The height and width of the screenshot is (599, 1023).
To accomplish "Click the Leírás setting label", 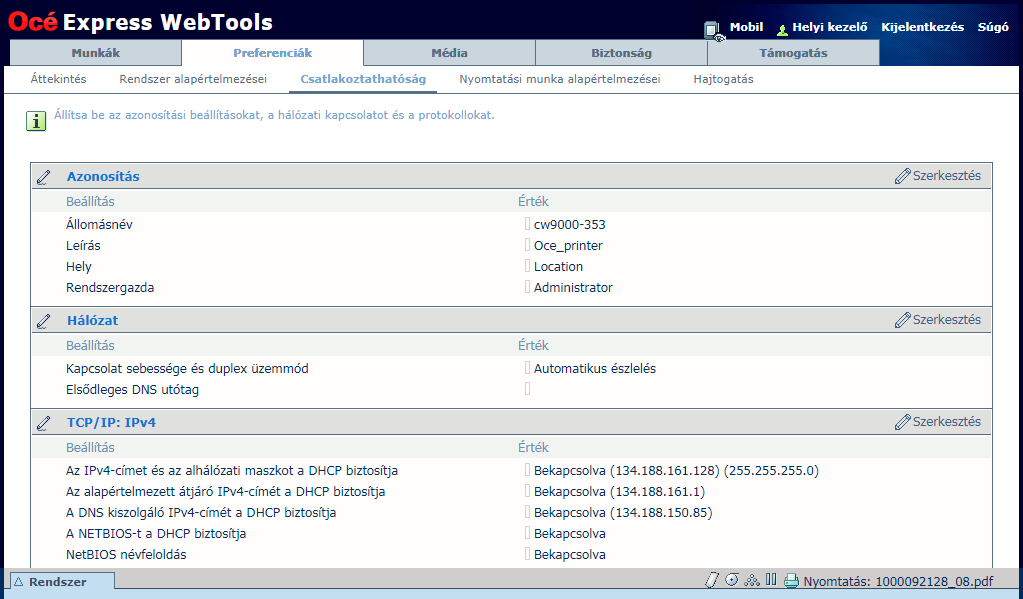I will click(83, 245).
